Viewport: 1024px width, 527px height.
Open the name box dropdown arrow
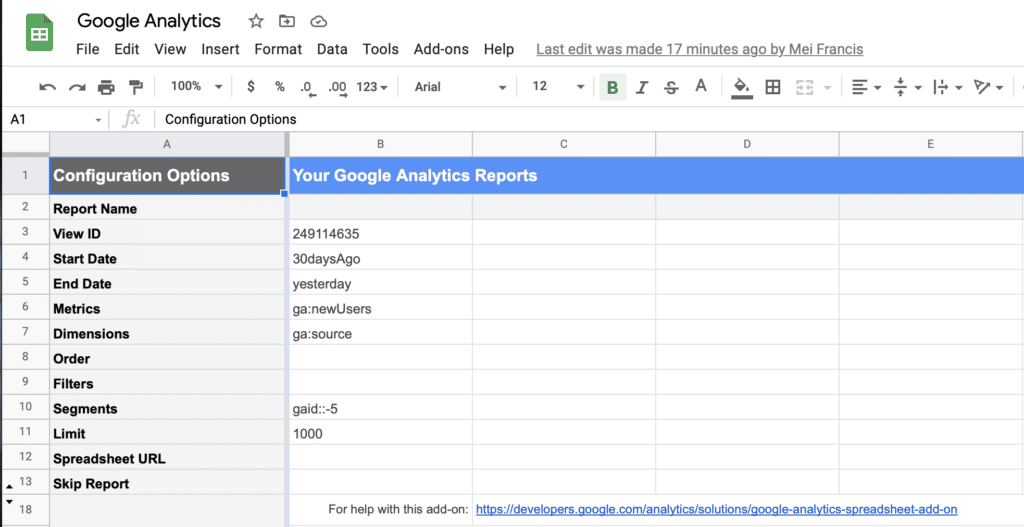click(98, 120)
